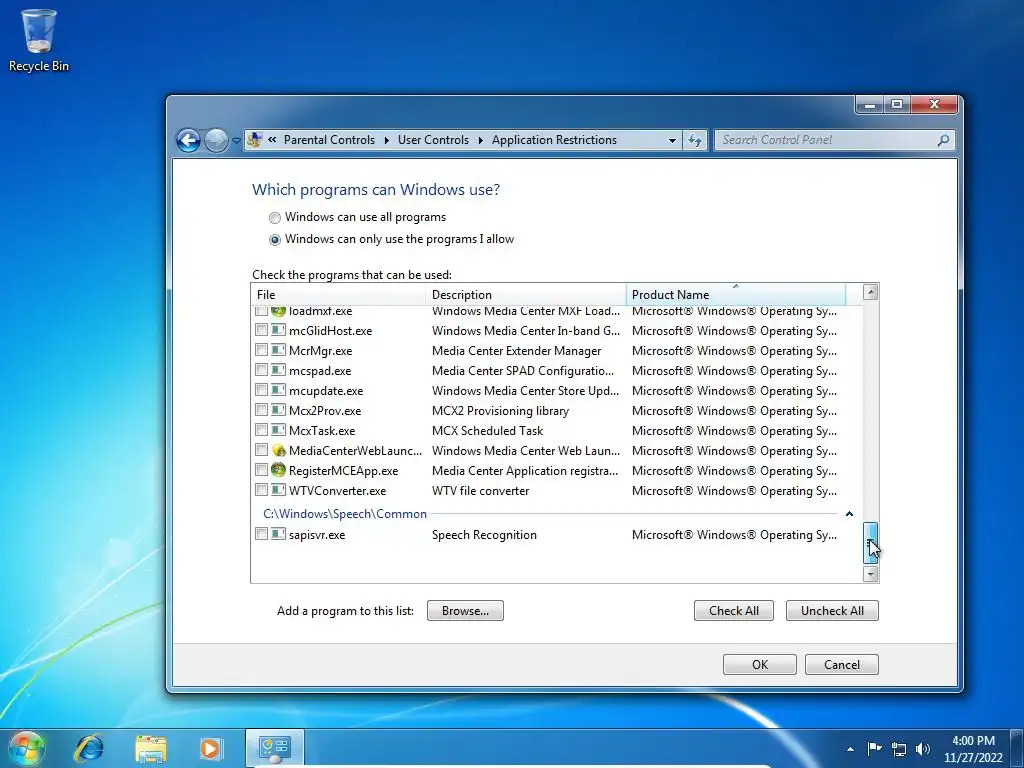Image resolution: width=1024 pixels, height=768 pixels.
Task: Click the list scroll down arrow
Action: [870, 574]
